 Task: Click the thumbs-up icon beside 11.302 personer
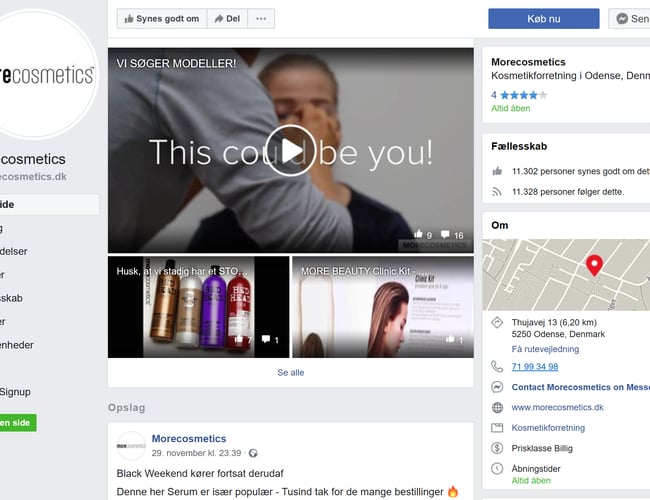(497, 171)
